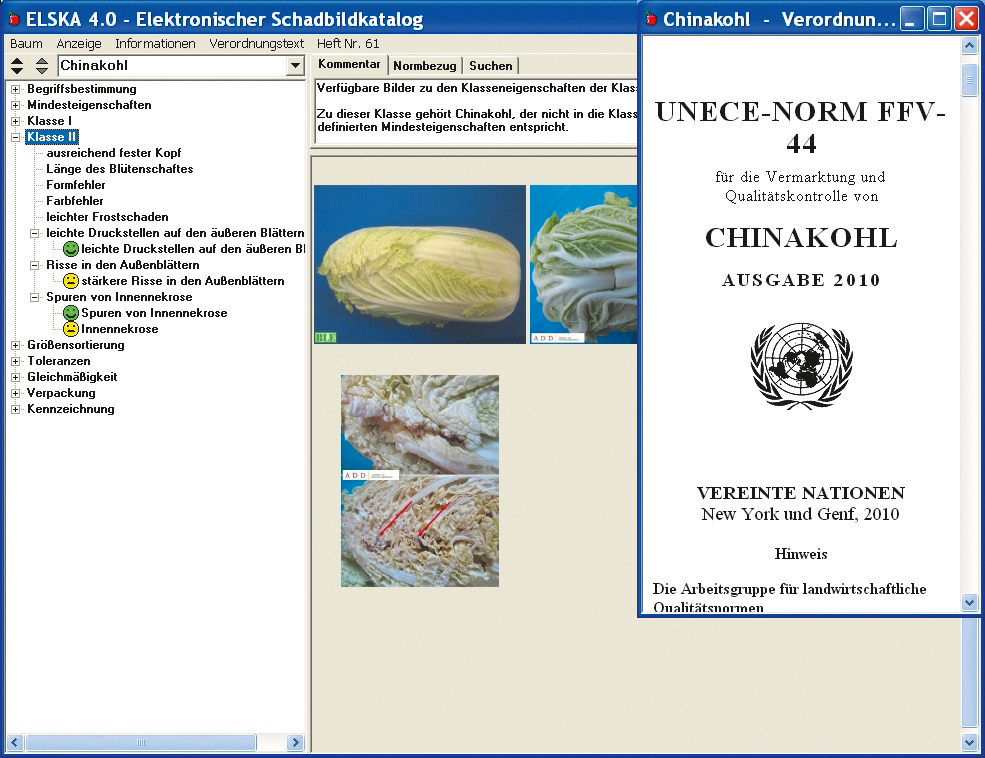Close the Chinakohl Verordnung window
This screenshot has height=758, width=985.
(966, 19)
